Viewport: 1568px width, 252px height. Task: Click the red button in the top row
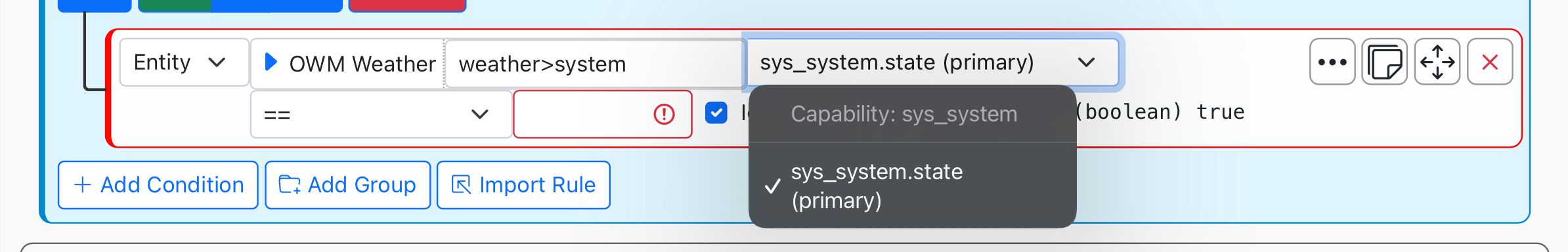click(x=407, y=5)
